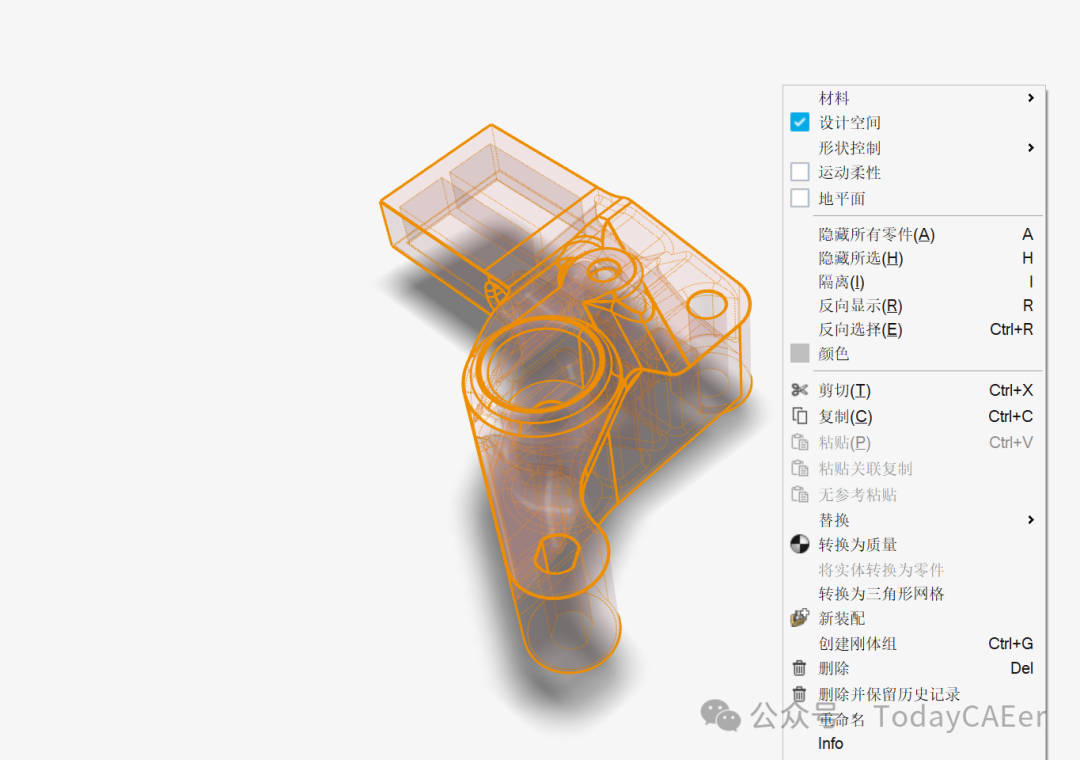Uncheck the 设计空间 checkbox
Viewport: 1080px width, 760px height.
(x=800, y=122)
